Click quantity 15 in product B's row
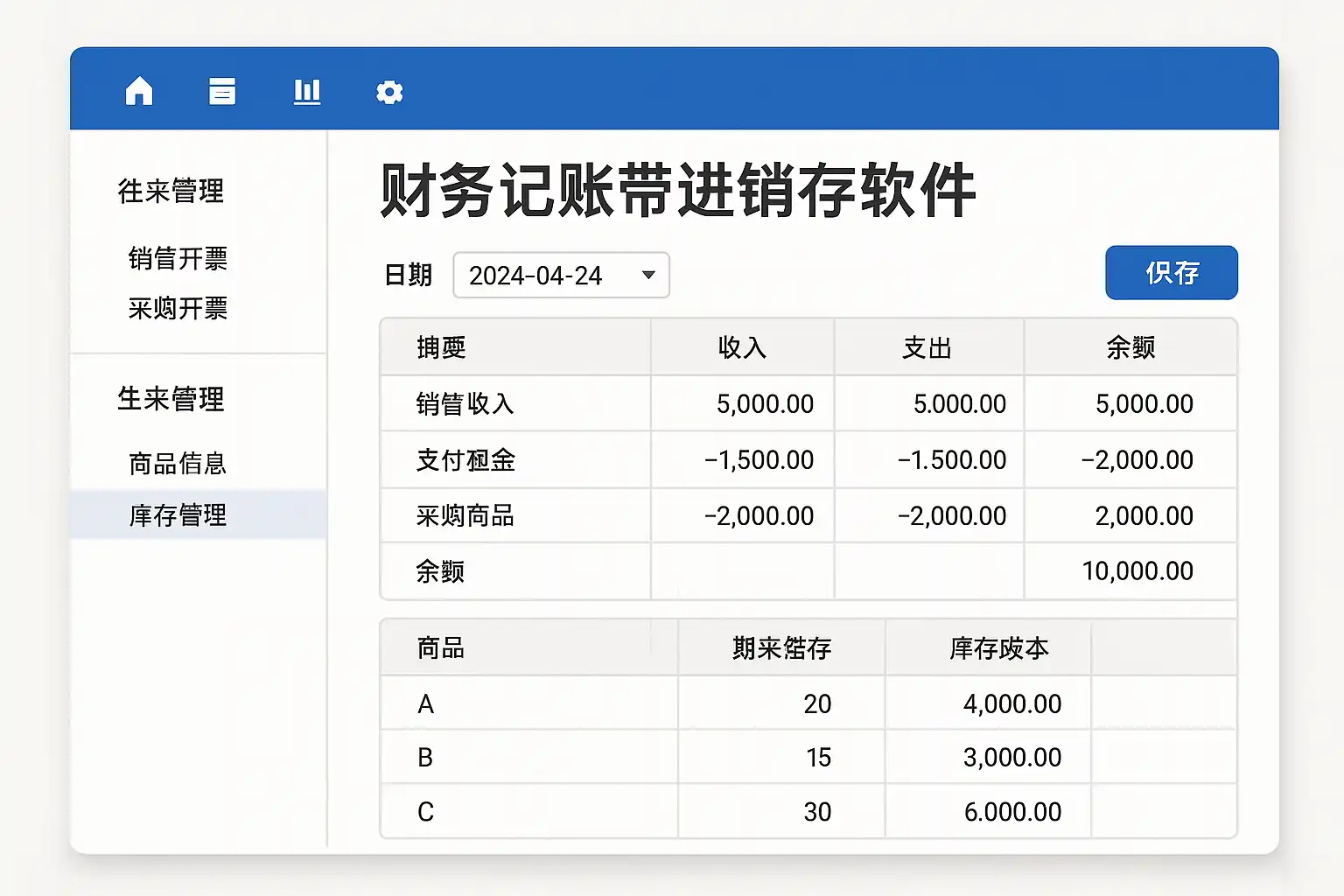 (x=818, y=757)
